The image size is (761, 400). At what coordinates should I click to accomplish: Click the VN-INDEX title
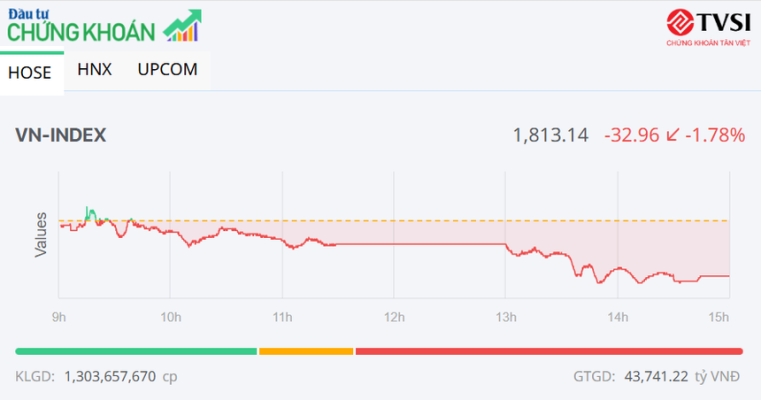pyautogui.click(x=61, y=135)
